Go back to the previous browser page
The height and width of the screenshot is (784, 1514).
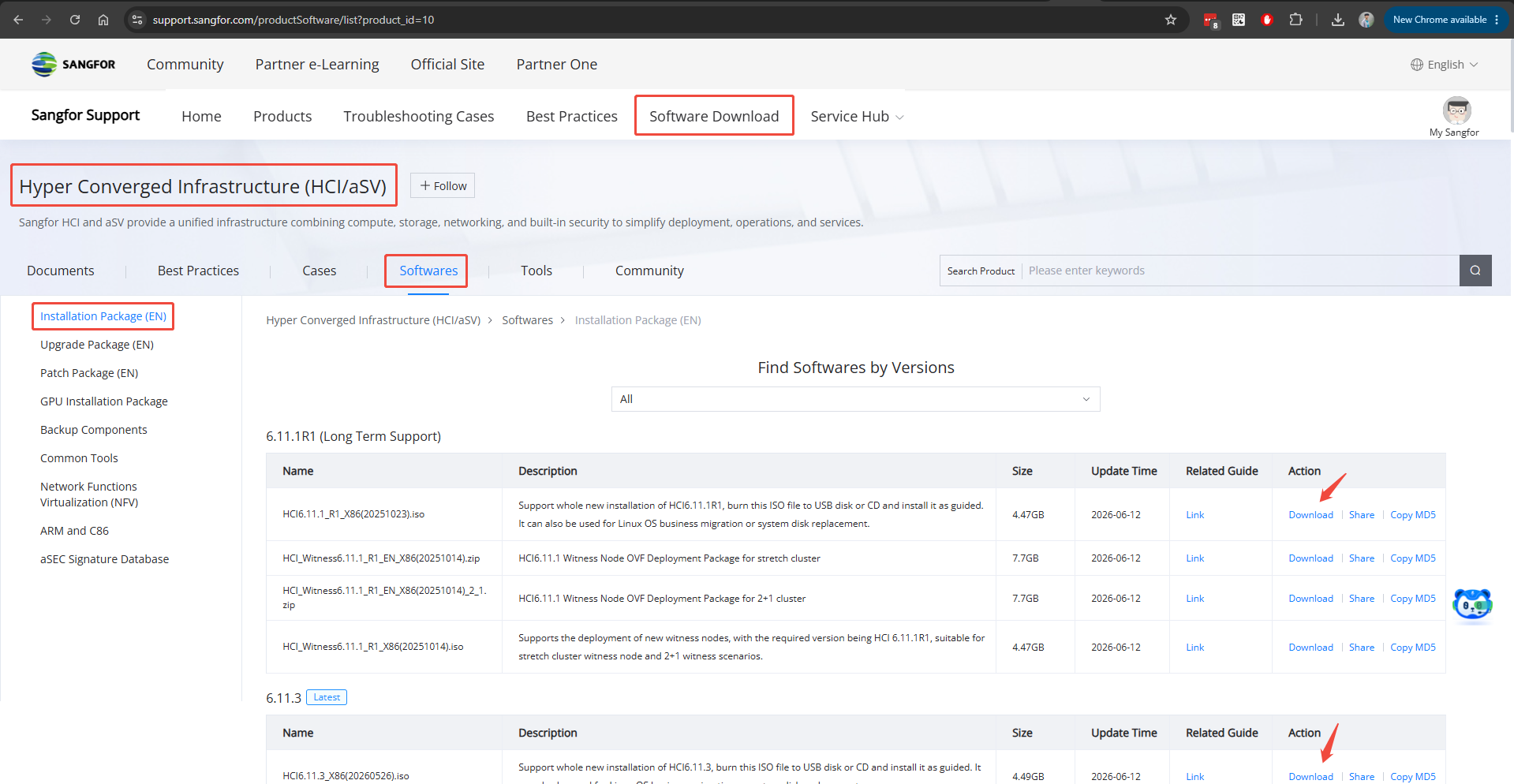click(18, 20)
